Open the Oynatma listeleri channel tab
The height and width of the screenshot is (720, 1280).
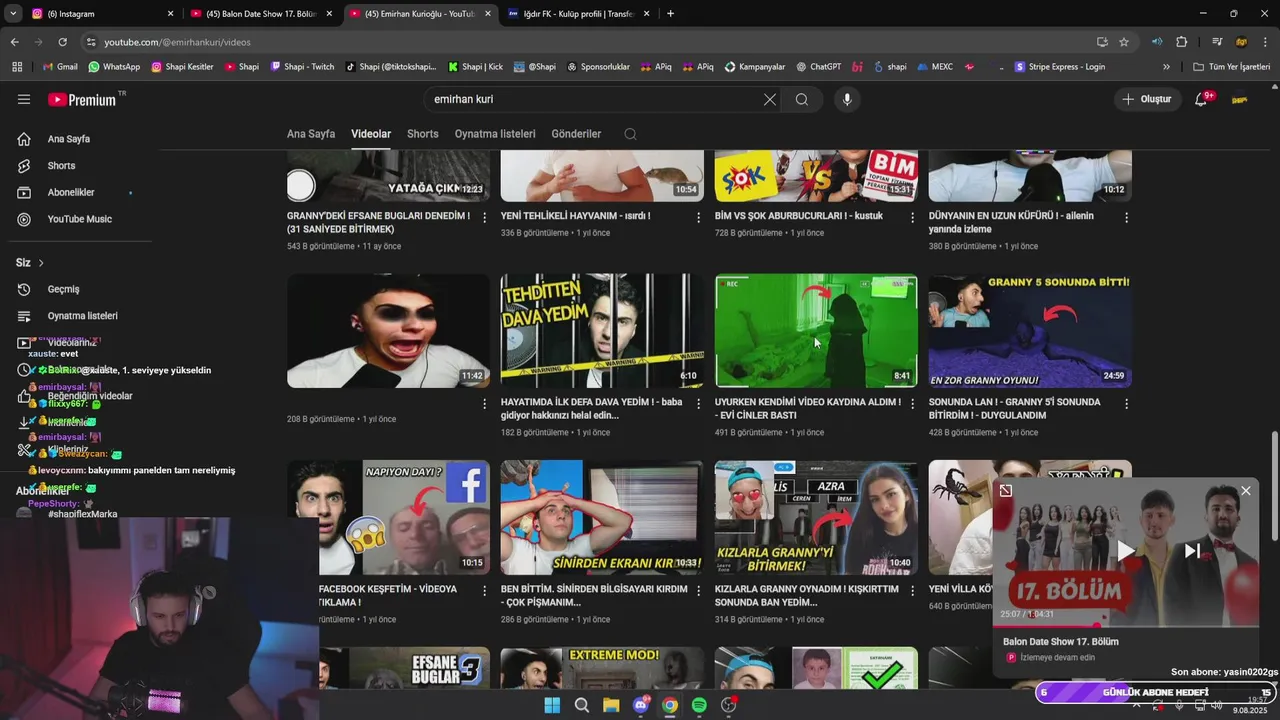point(495,134)
